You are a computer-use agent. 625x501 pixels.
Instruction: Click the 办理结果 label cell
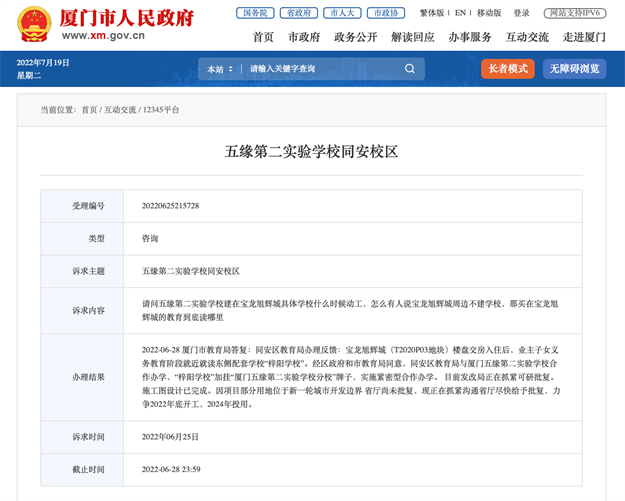tap(82, 377)
